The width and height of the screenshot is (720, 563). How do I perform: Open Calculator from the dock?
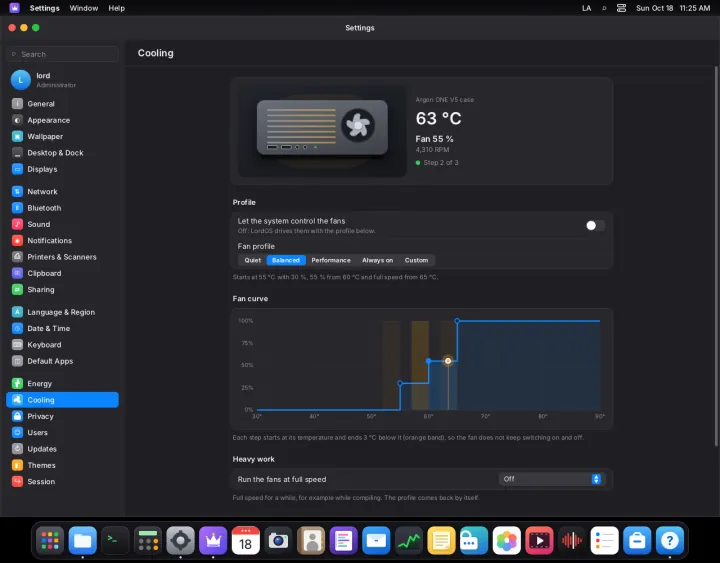148,540
